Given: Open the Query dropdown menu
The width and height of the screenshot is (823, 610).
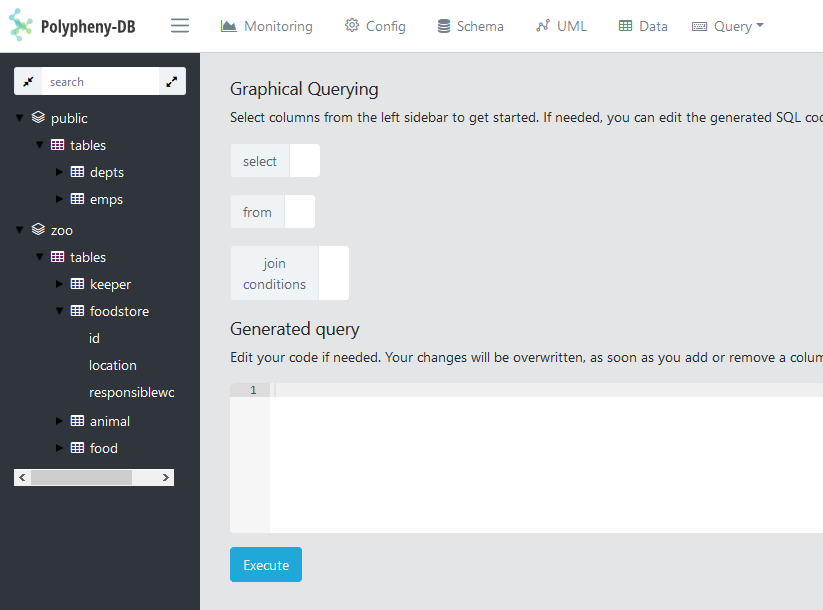Looking at the screenshot, I should [x=727, y=26].
